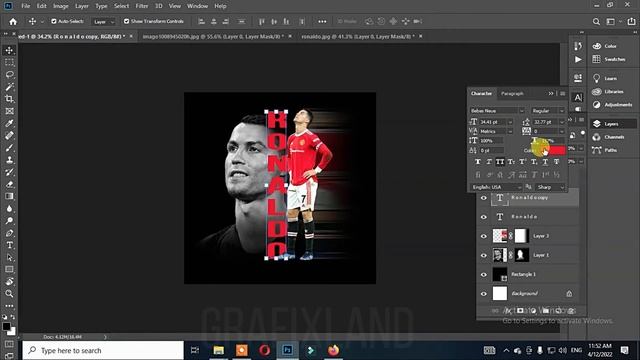Screen dimensions: 640x360
Task: Select the Pen tool
Action: tap(9, 233)
